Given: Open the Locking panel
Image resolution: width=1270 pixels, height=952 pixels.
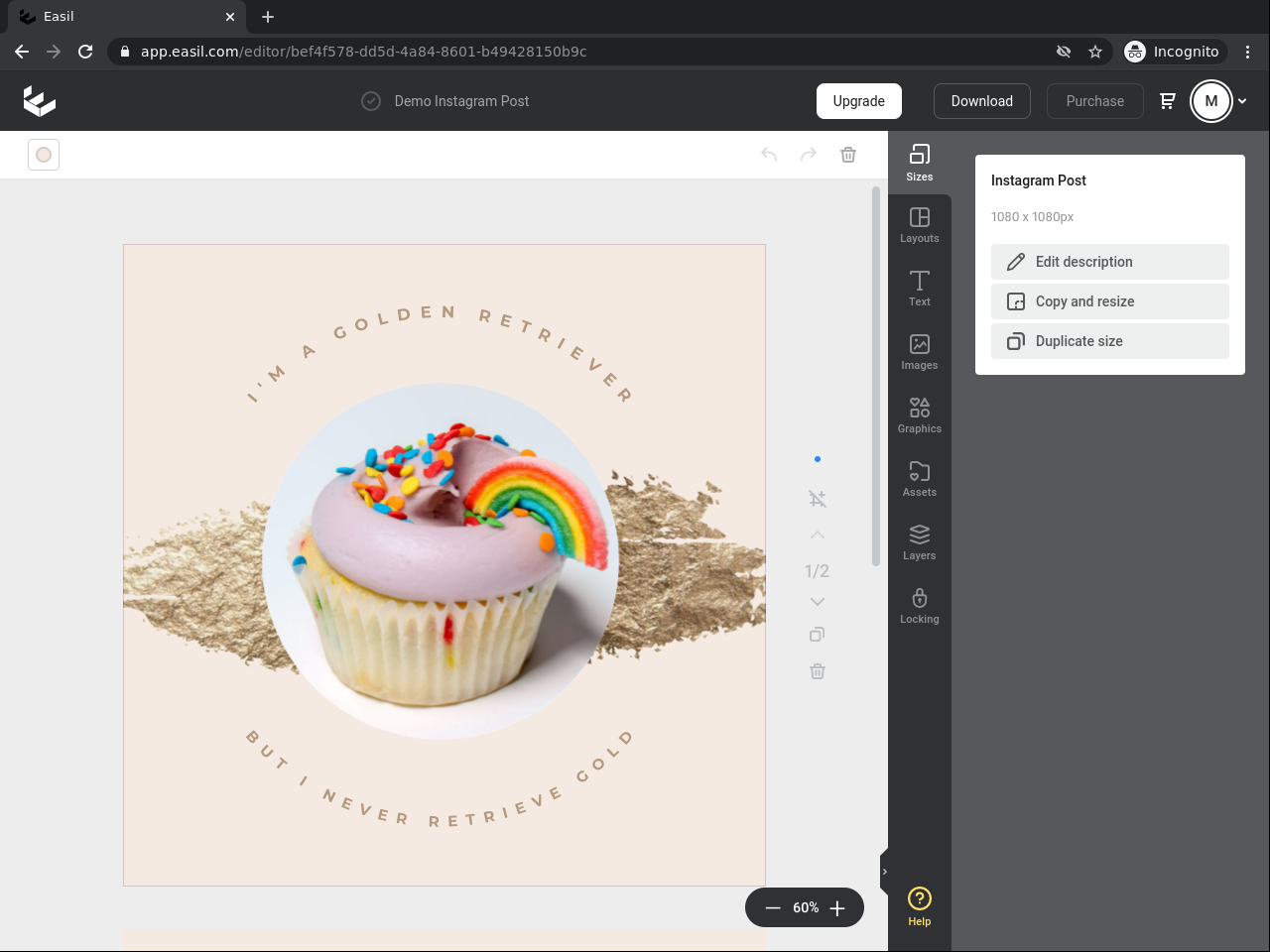Looking at the screenshot, I should (920, 607).
